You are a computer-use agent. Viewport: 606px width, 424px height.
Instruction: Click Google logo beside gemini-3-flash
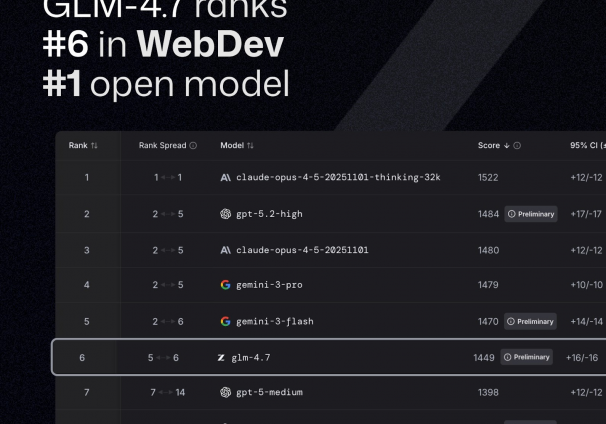pos(225,321)
